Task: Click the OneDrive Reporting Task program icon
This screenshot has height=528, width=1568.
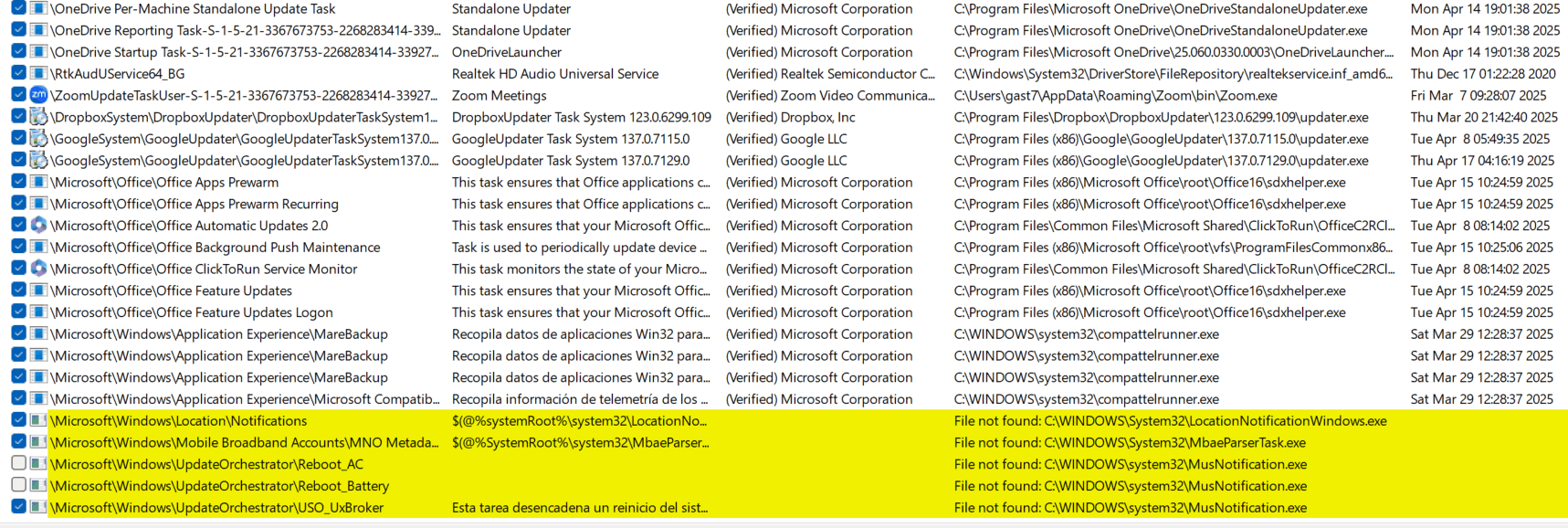Action: pos(38,30)
